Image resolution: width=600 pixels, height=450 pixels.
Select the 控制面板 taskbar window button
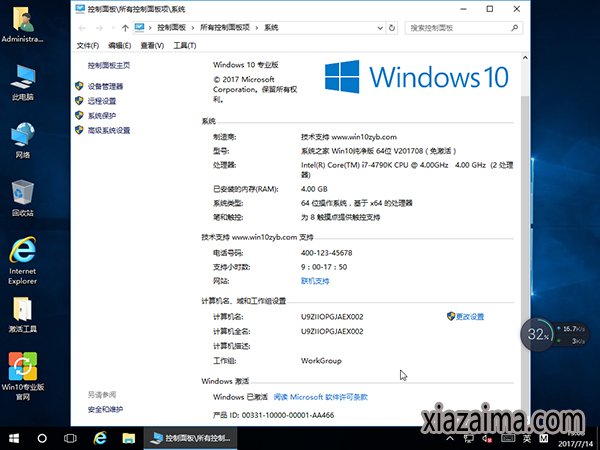click(x=190, y=439)
